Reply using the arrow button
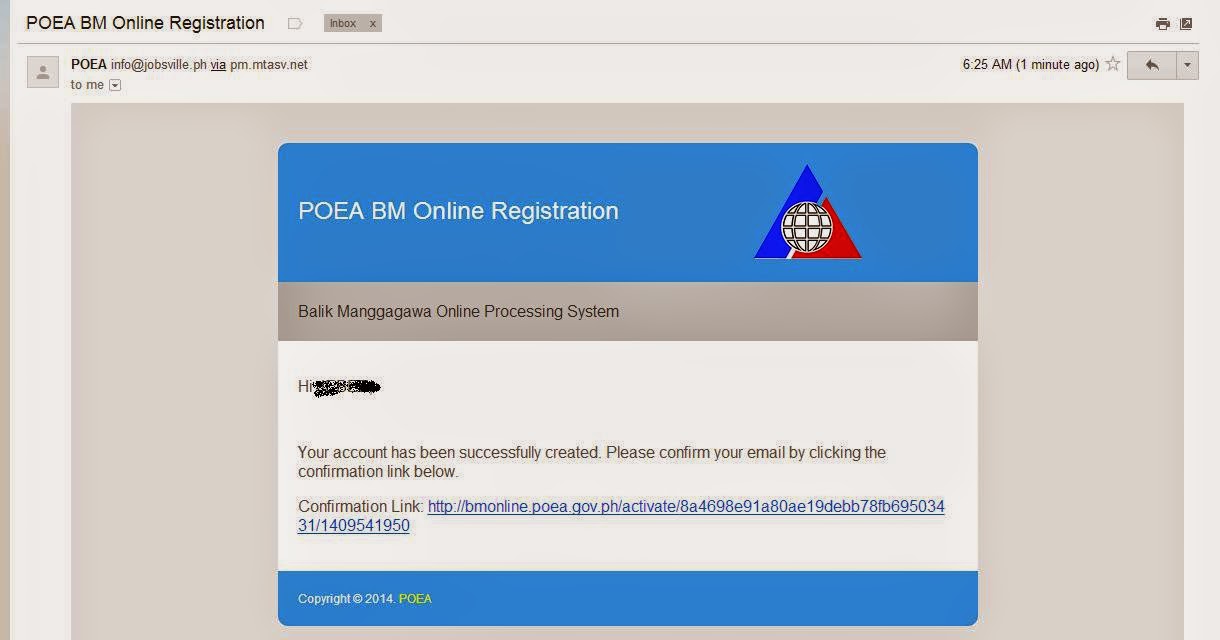The height and width of the screenshot is (640, 1220). coord(1151,65)
